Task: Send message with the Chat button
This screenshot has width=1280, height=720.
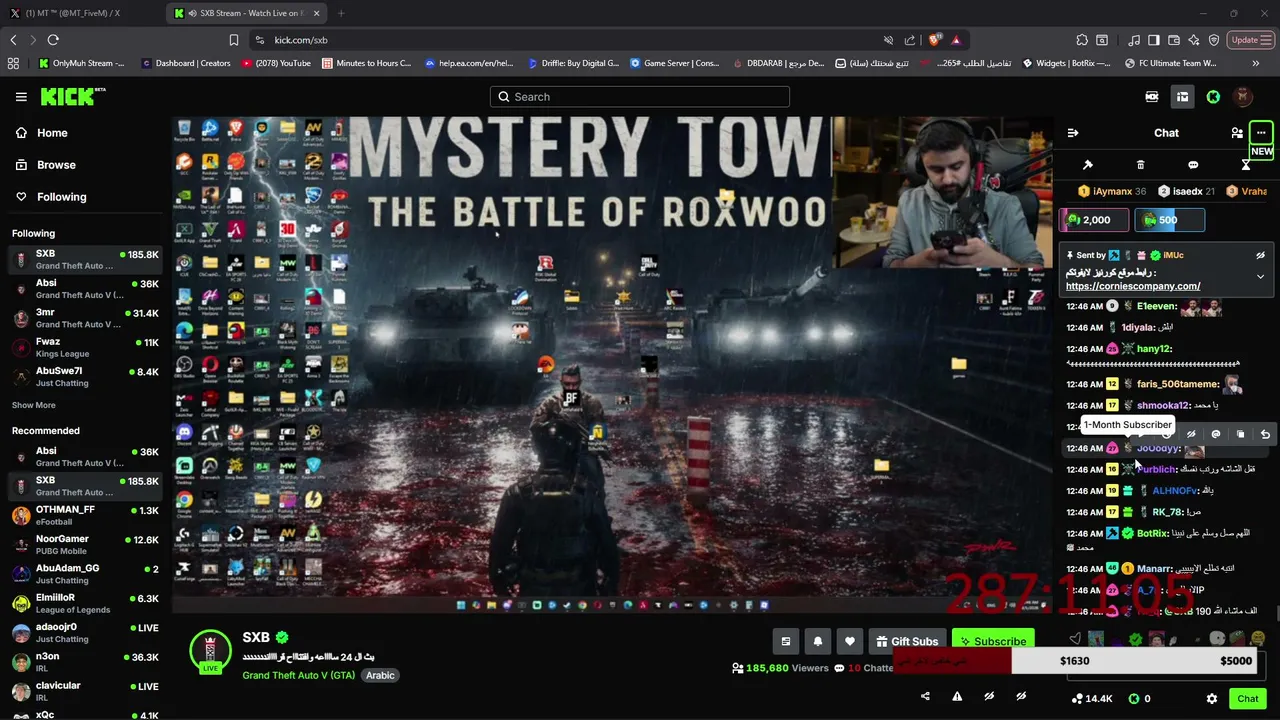Action: [1248, 699]
